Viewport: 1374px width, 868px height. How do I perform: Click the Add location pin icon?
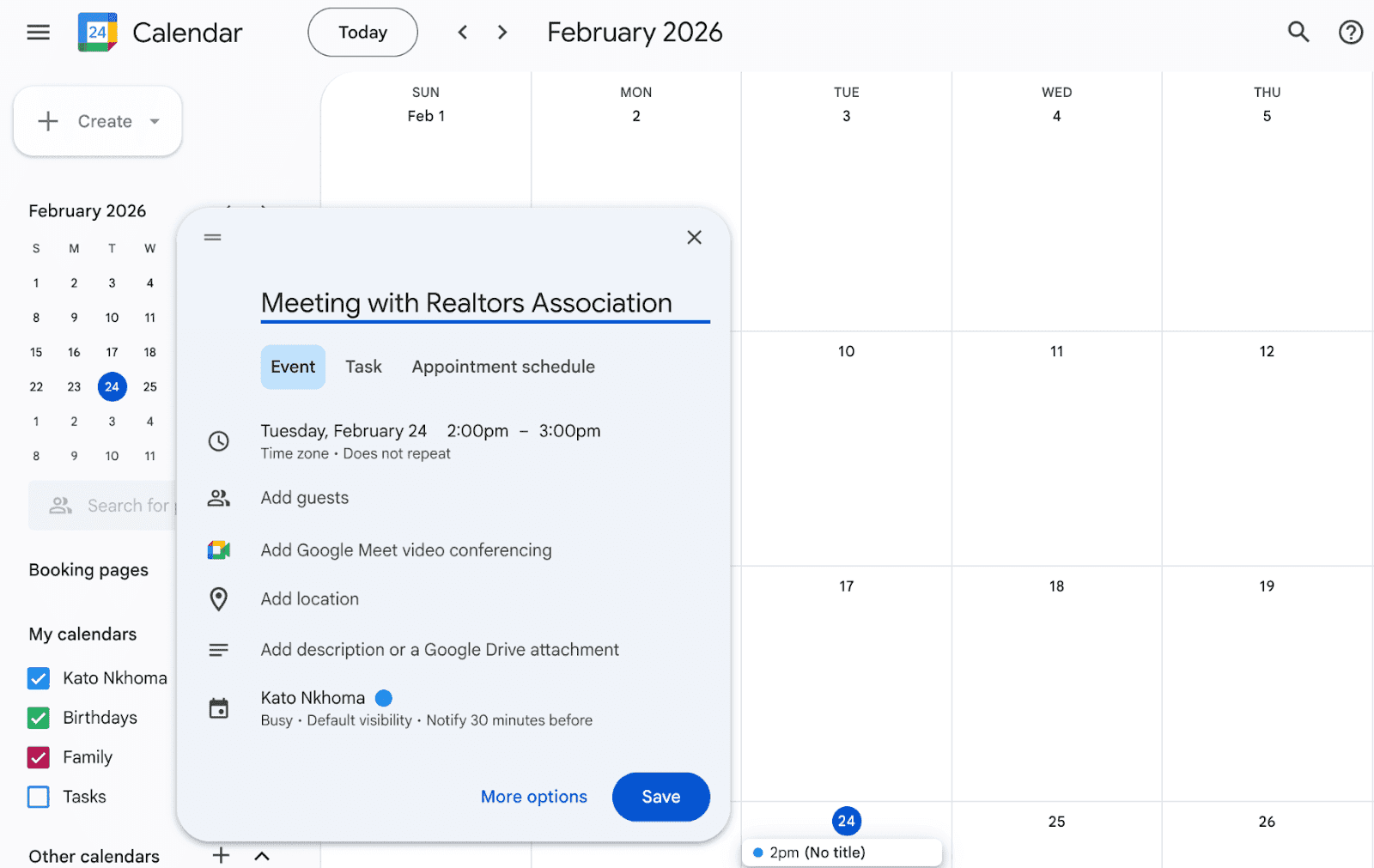pyautogui.click(x=219, y=599)
